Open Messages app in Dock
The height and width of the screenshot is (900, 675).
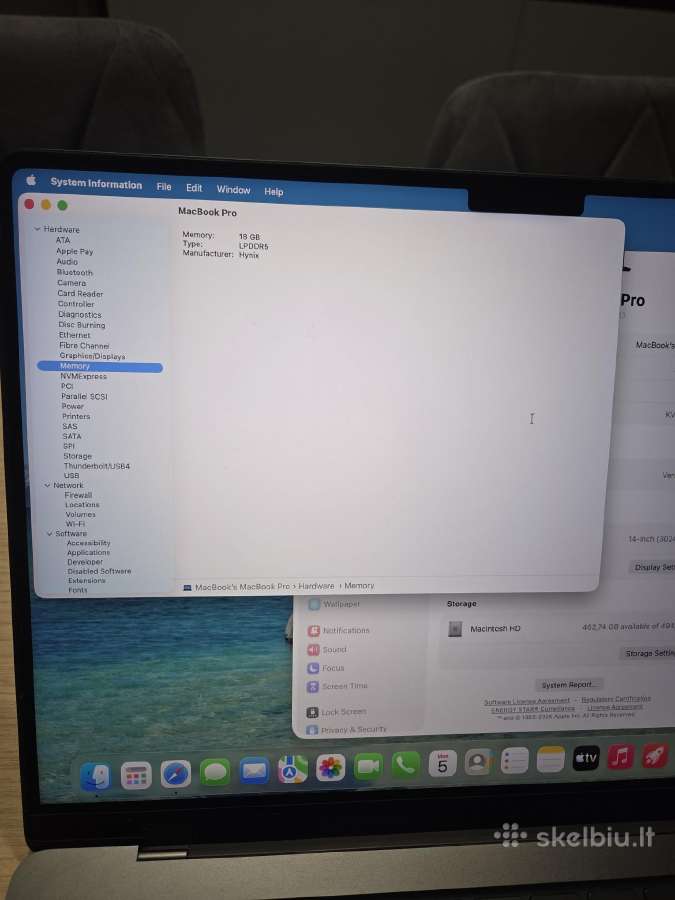(215, 773)
